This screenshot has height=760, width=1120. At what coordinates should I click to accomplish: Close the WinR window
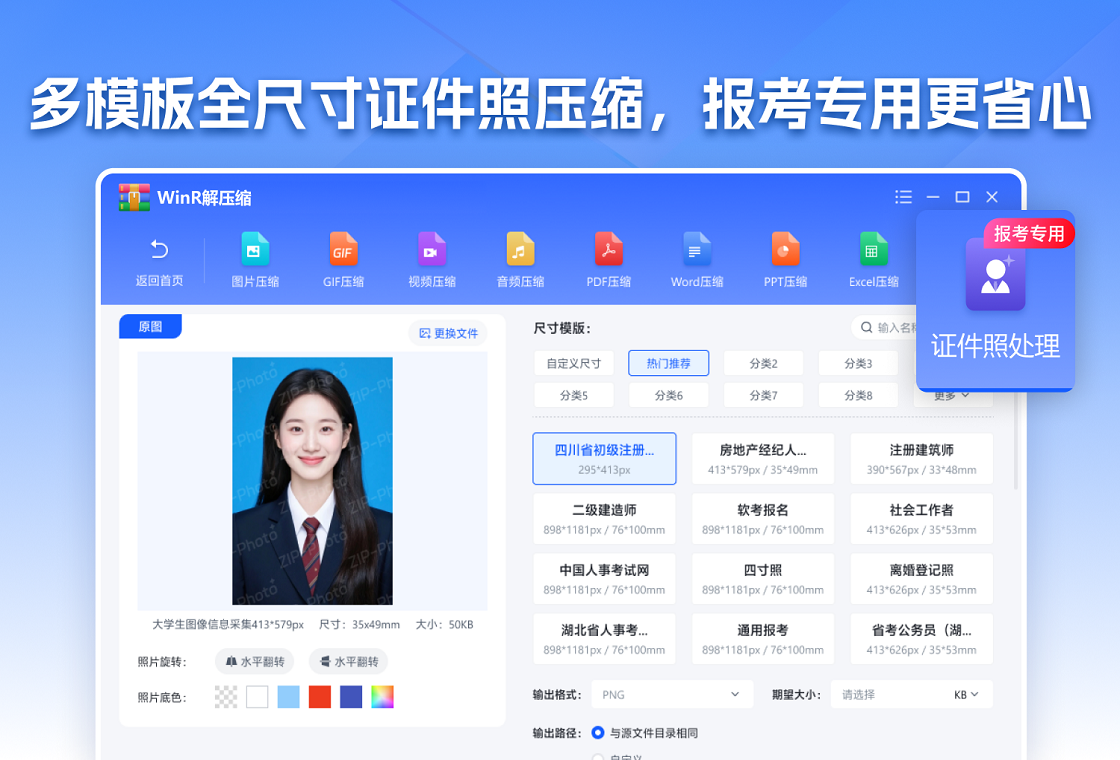(991, 197)
